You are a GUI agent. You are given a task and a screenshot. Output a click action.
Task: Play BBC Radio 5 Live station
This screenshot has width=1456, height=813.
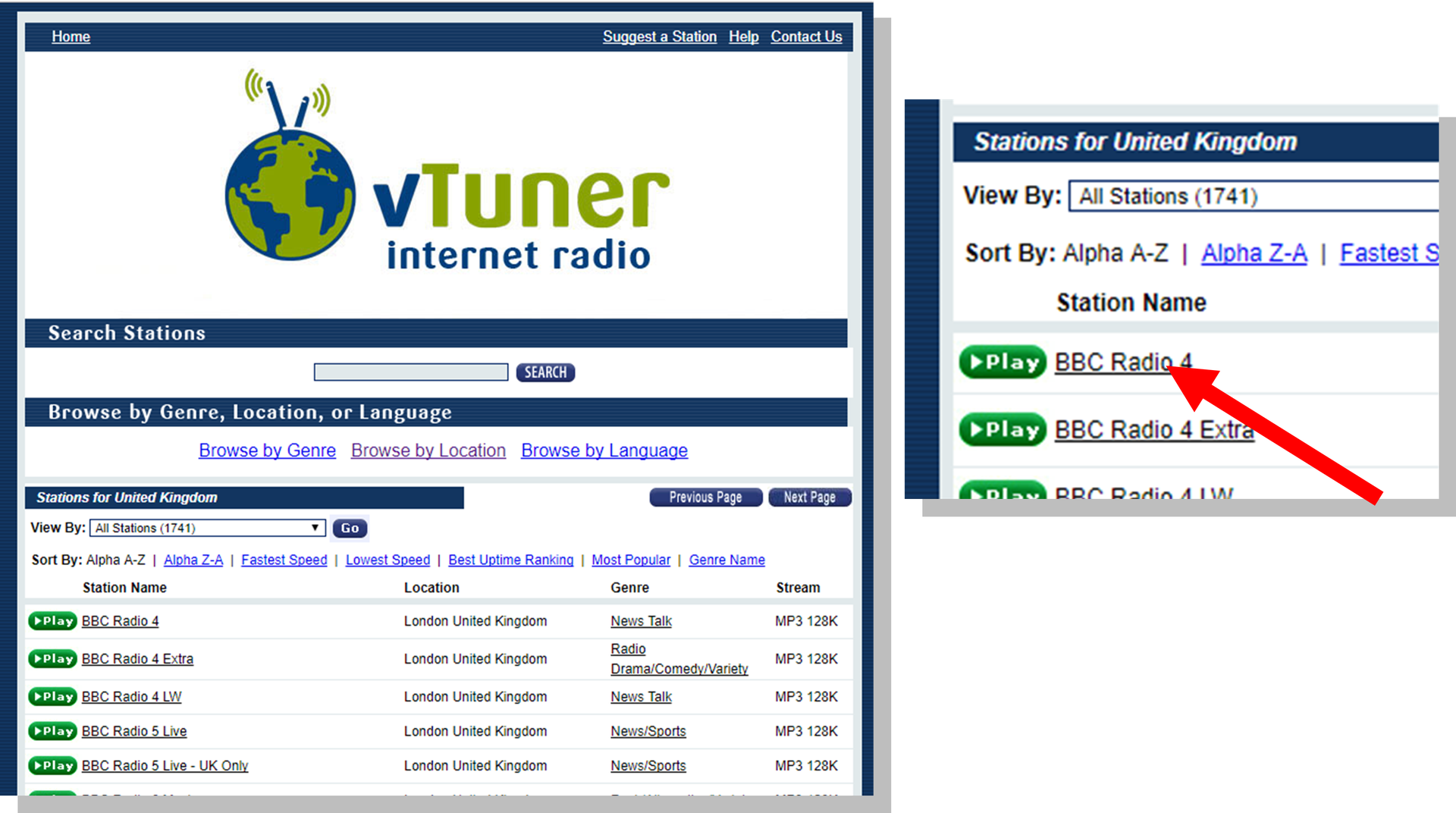coord(52,731)
